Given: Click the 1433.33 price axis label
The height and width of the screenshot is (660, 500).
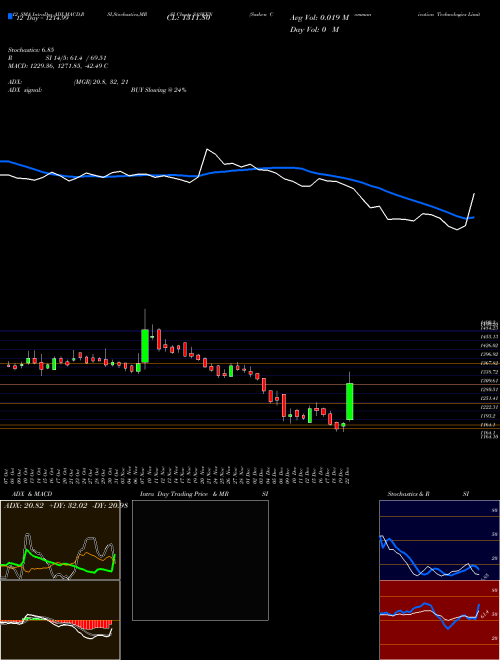Looking at the screenshot, I should coord(489,337).
